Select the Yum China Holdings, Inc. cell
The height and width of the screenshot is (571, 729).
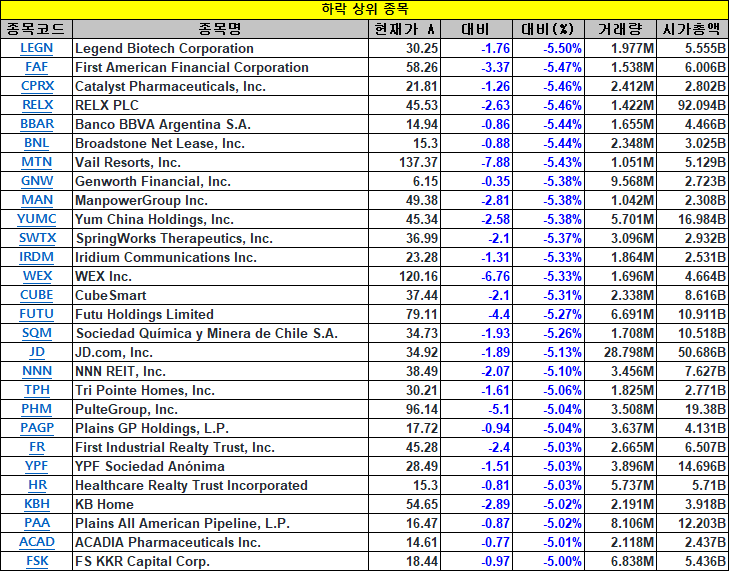(220, 219)
